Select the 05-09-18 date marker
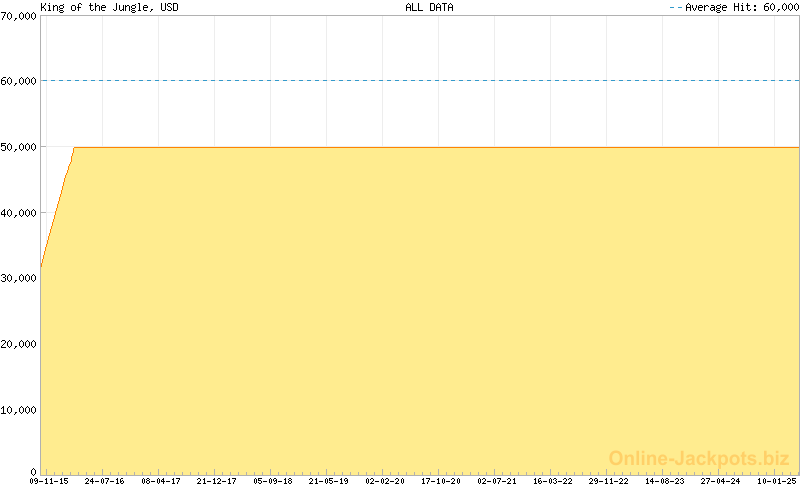 click(272, 481)
